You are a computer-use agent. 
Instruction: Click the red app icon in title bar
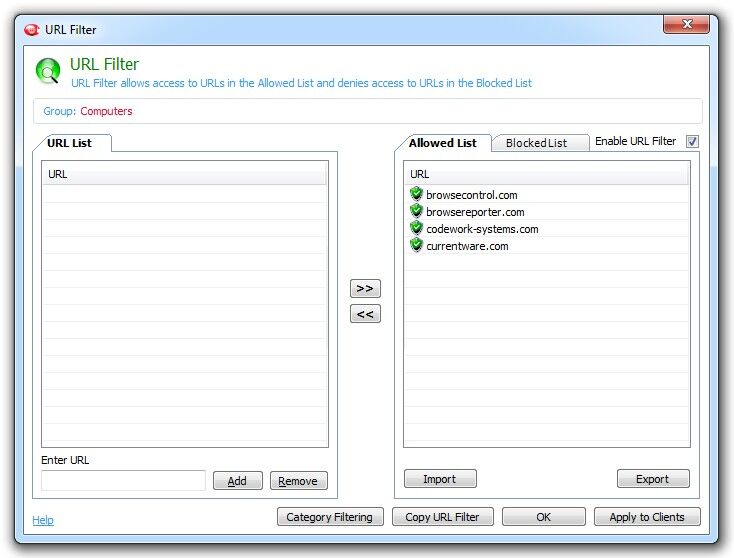click(x=31, y=30)
